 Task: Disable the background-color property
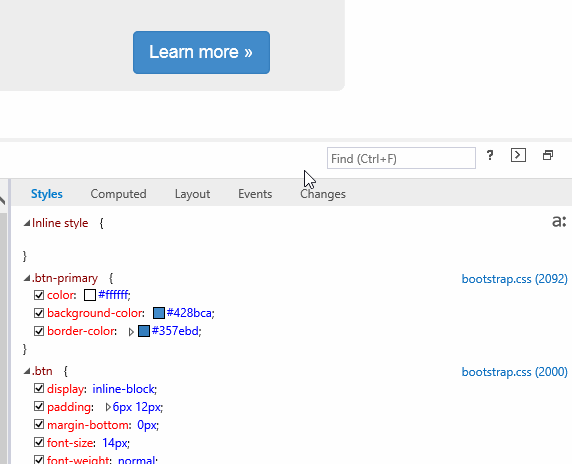39,313
